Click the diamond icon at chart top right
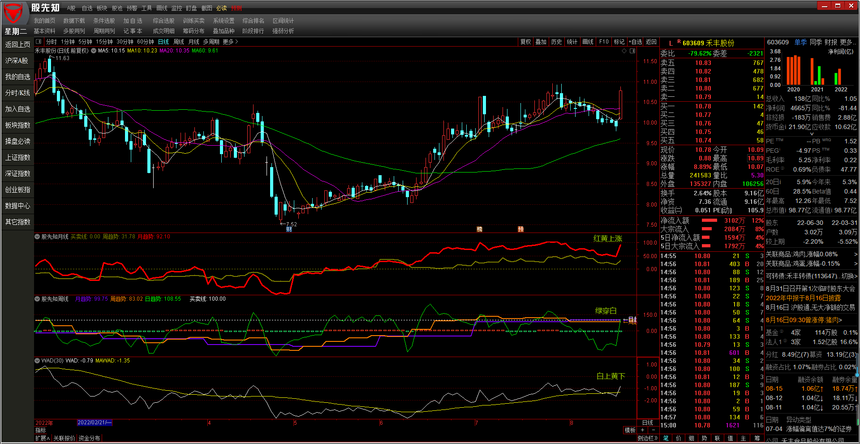This screenshot has width=860, height=444. click(x=624, y=50)
